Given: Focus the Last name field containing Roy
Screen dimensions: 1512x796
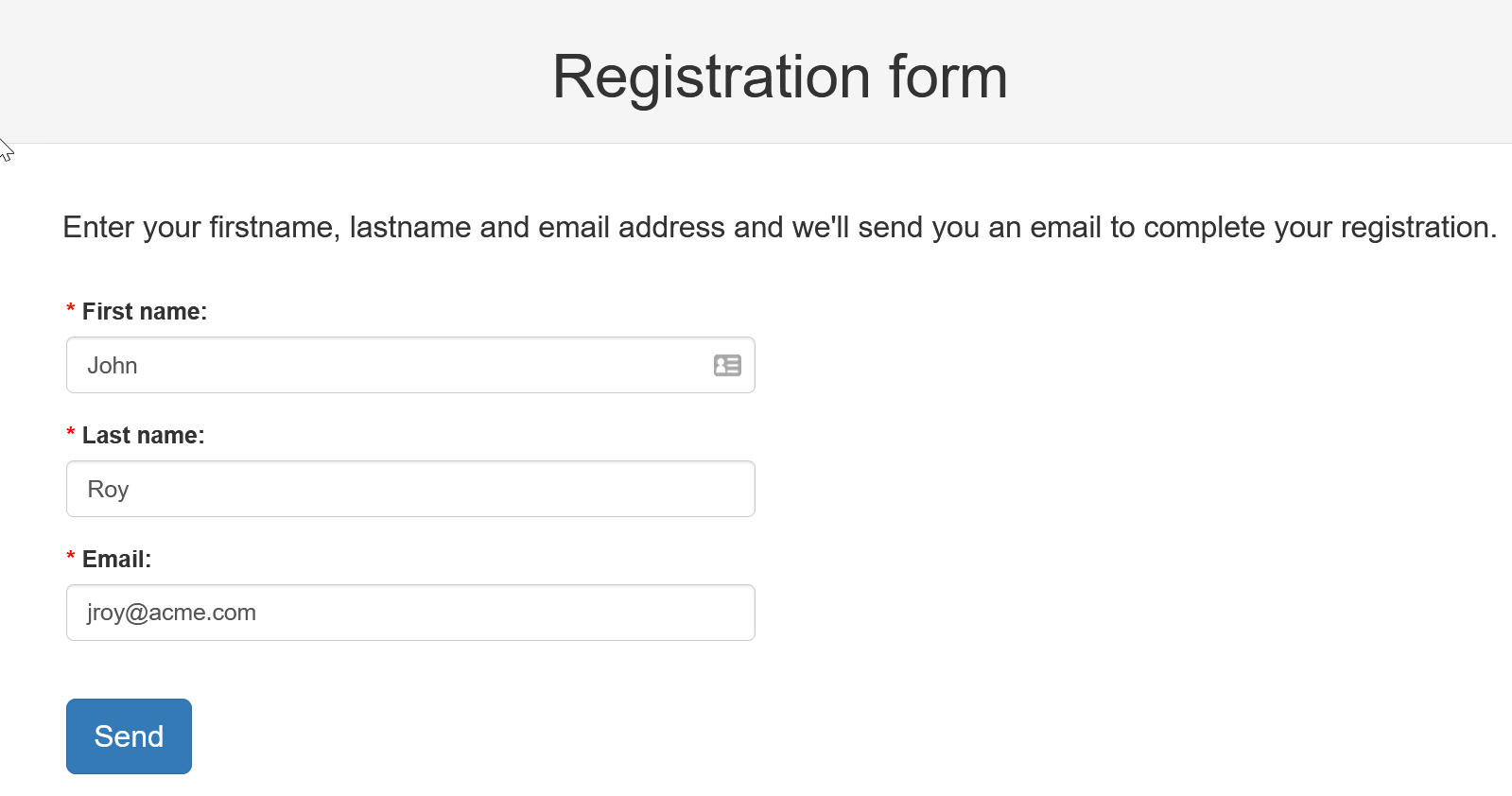Looking at the screenshot, I should tap(410, 489).
